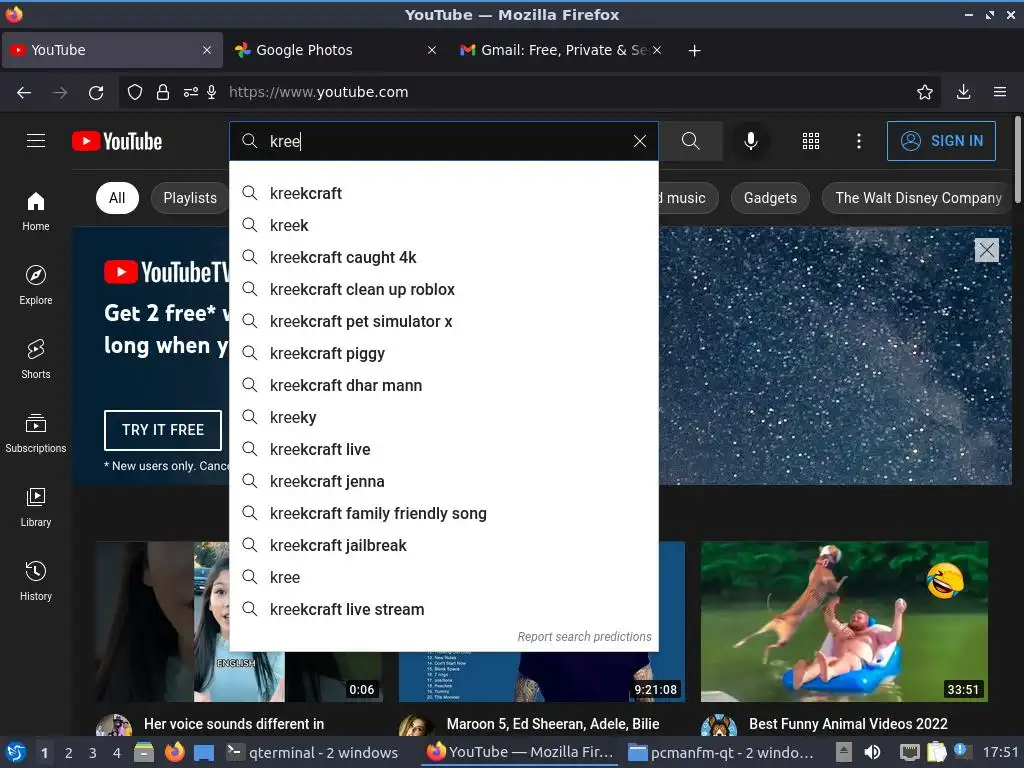
Task: Open Firefox downloads panel
Action: tap(963, 92)
